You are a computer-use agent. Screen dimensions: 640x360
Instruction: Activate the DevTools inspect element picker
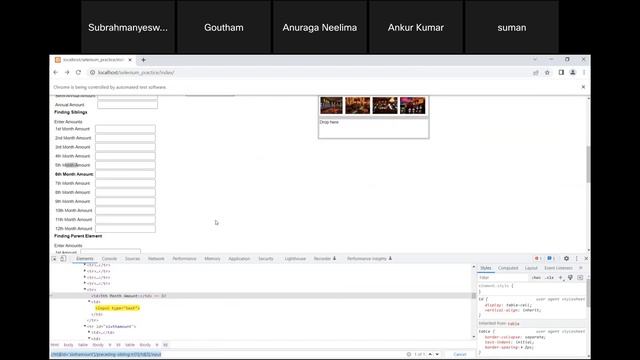tap(54, 259)
